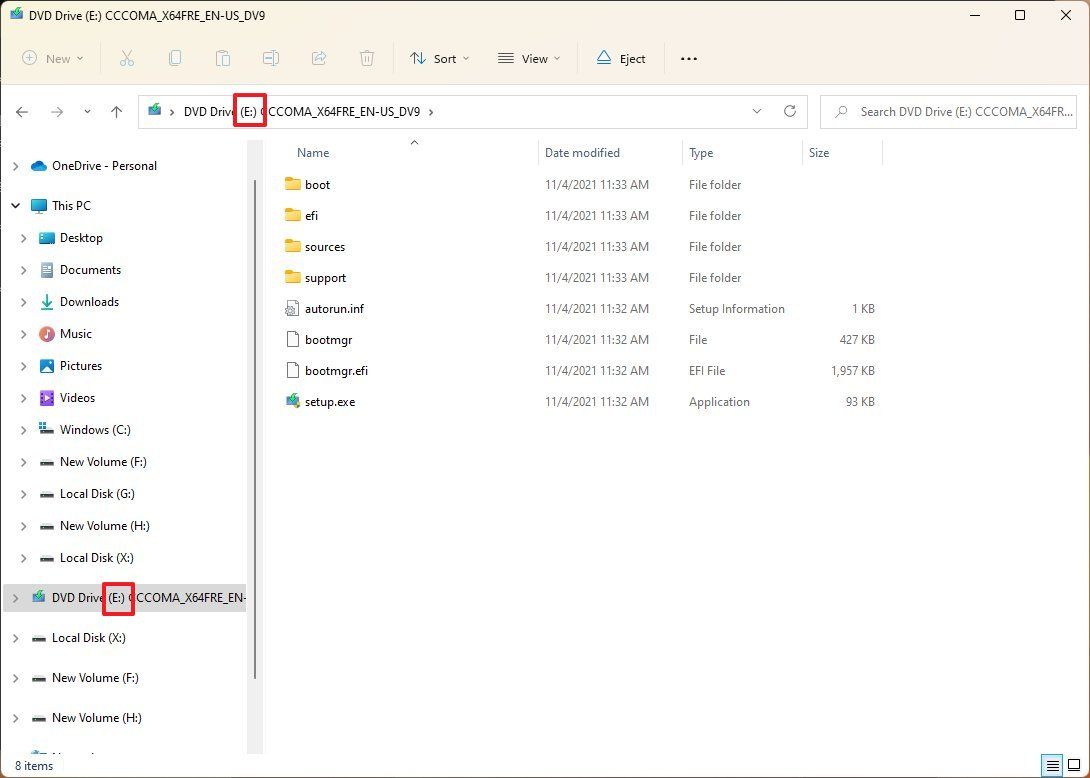Open the View options dropdown
The height and width of the screenshot is (778, 1090).
[x=528, y=58]
